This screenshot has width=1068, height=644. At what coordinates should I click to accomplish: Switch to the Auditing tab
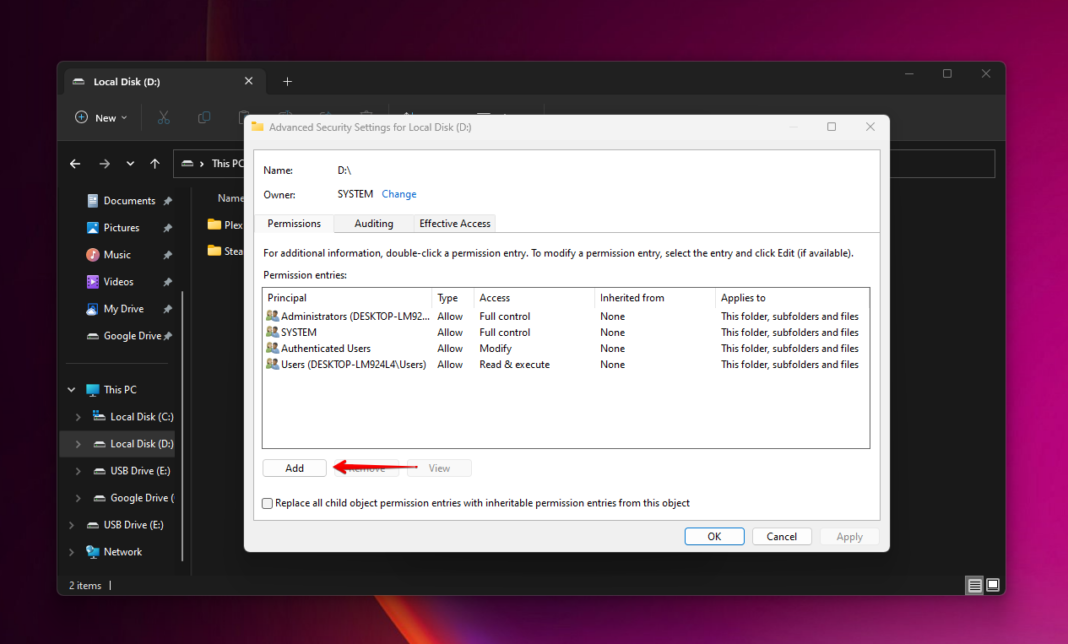tap(372, 223)
